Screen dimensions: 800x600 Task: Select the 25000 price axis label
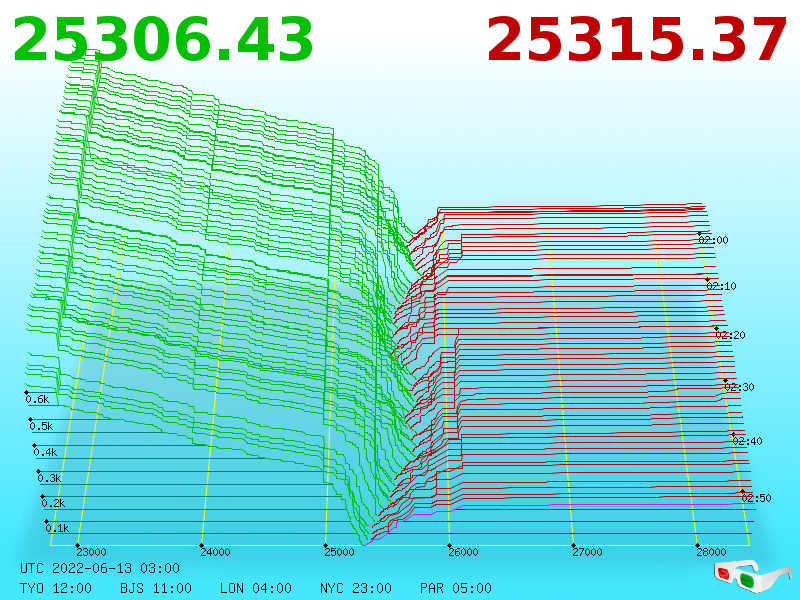pyautogui.click(x=339, y=552)
